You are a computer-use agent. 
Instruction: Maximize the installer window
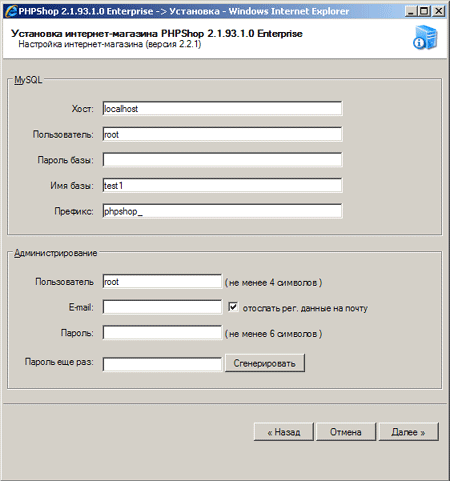pos(424,11)
